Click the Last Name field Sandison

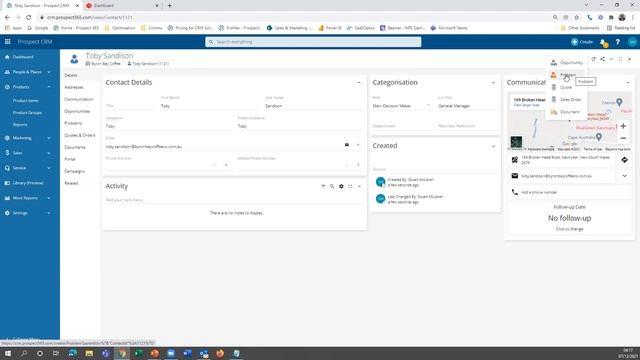click(313, 106)
